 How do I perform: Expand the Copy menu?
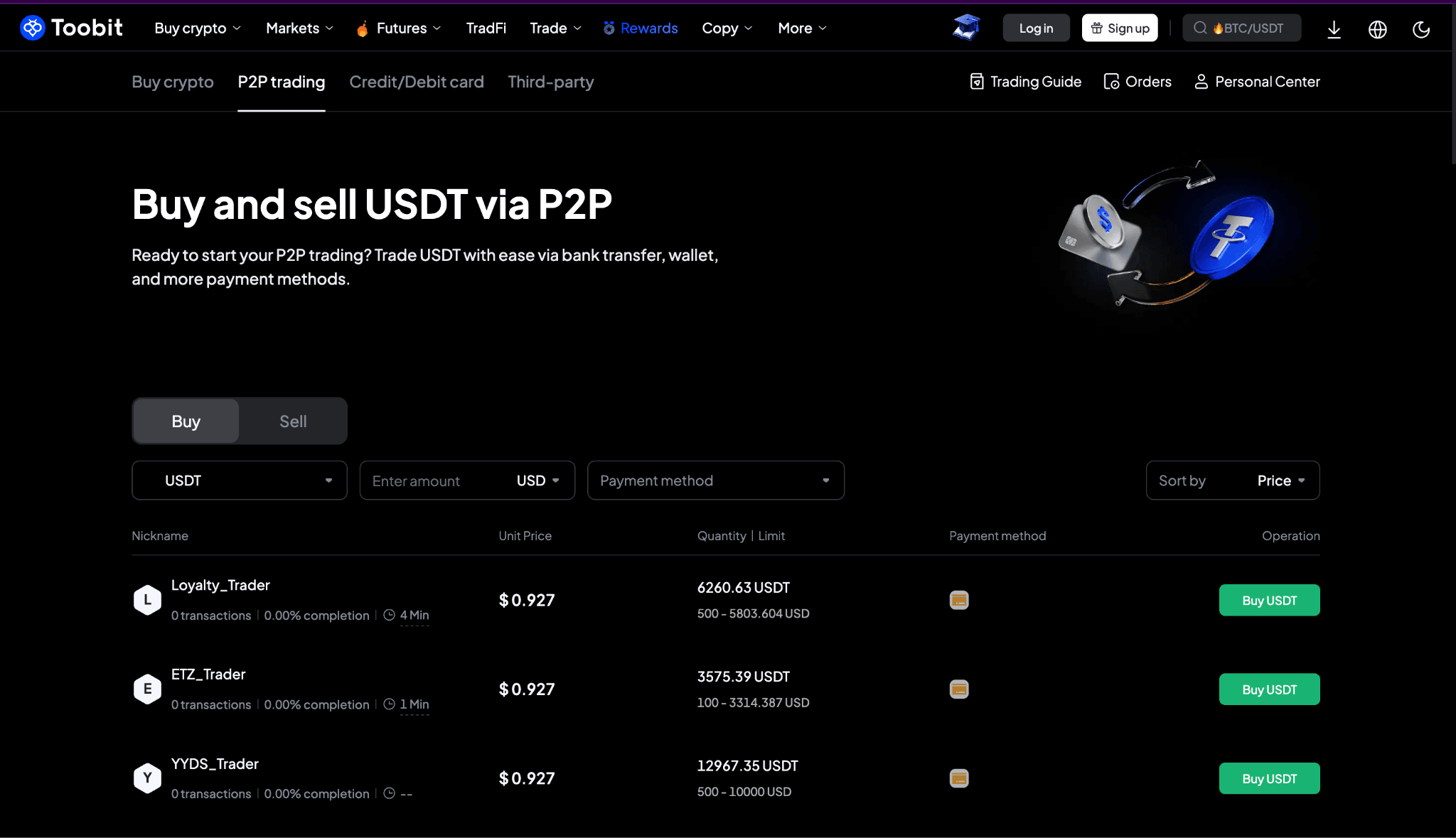click(x=727, y=28)
